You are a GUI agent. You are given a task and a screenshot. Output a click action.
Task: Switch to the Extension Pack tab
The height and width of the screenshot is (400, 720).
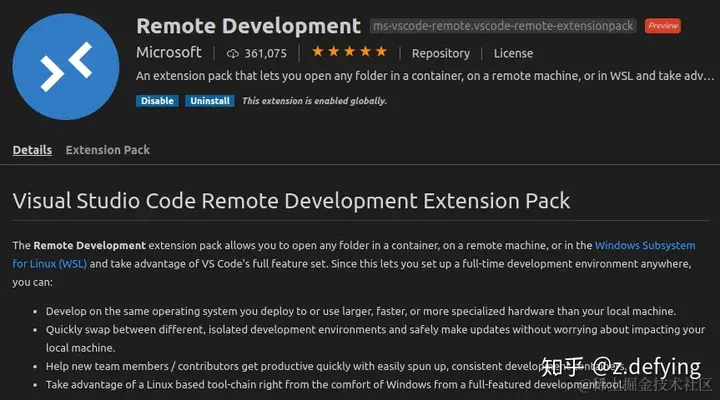click(x=108, y=150)
